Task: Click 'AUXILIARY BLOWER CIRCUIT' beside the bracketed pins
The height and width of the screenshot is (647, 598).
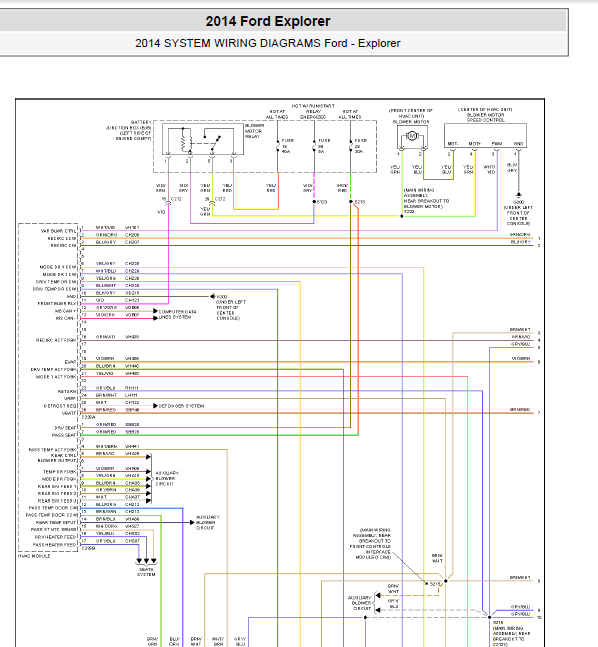Action: [x=167, y=478]
